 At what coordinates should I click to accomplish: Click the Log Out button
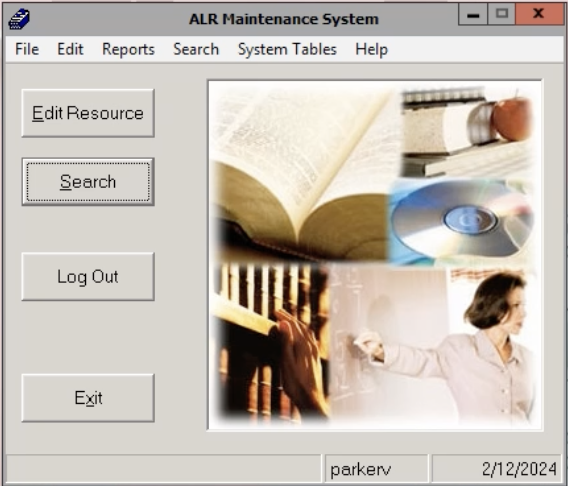(x=88, y=277)
